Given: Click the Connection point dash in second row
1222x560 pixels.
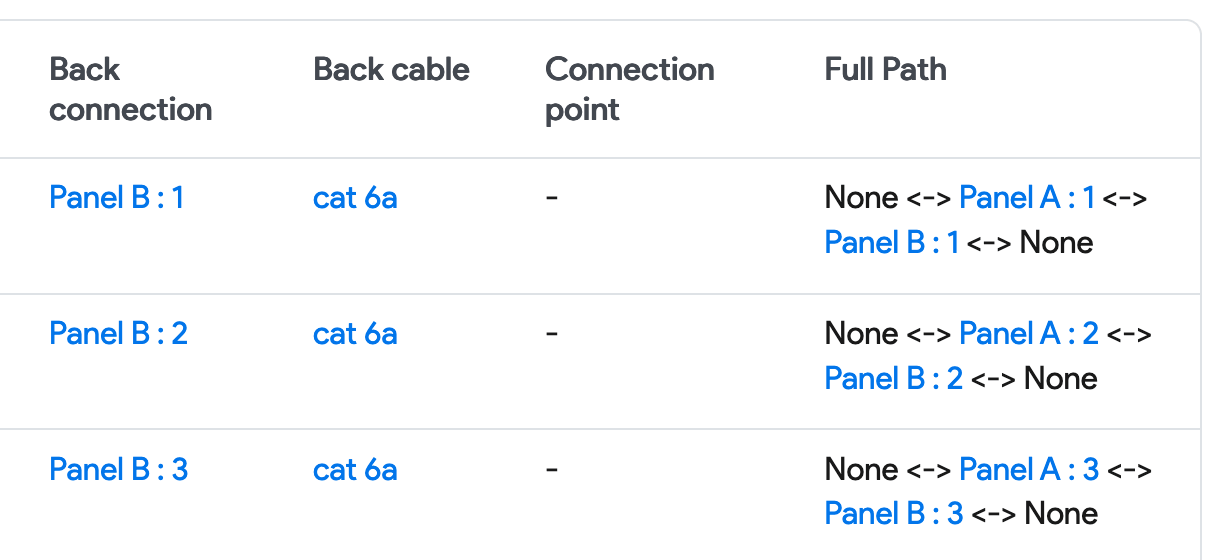Looking at the screenshot, I should click(x=551, y=333).
